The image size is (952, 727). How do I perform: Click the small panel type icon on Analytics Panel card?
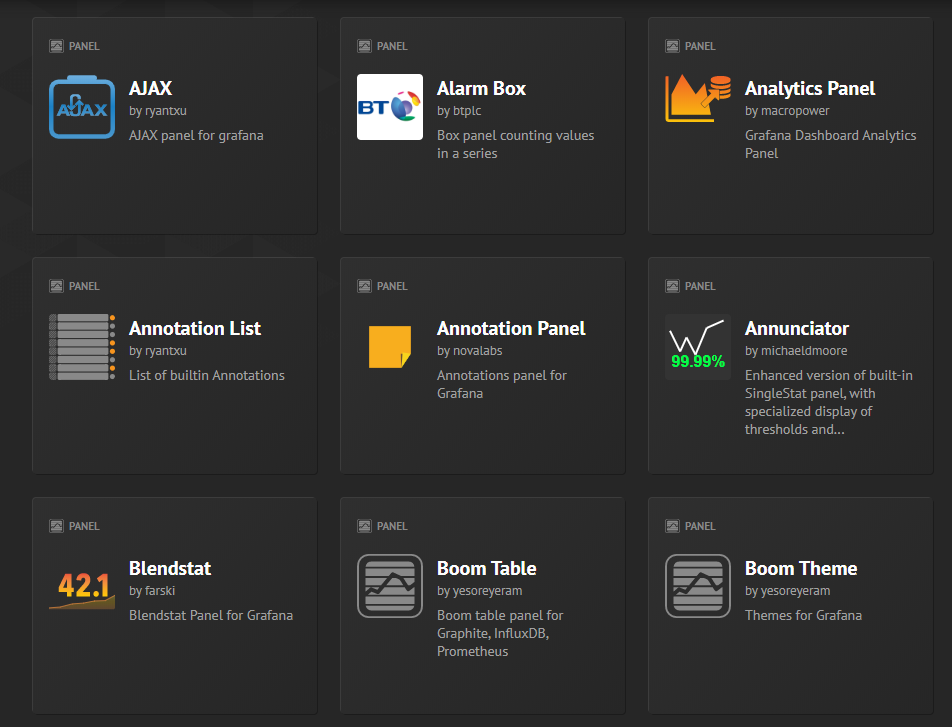pos(672,46)
